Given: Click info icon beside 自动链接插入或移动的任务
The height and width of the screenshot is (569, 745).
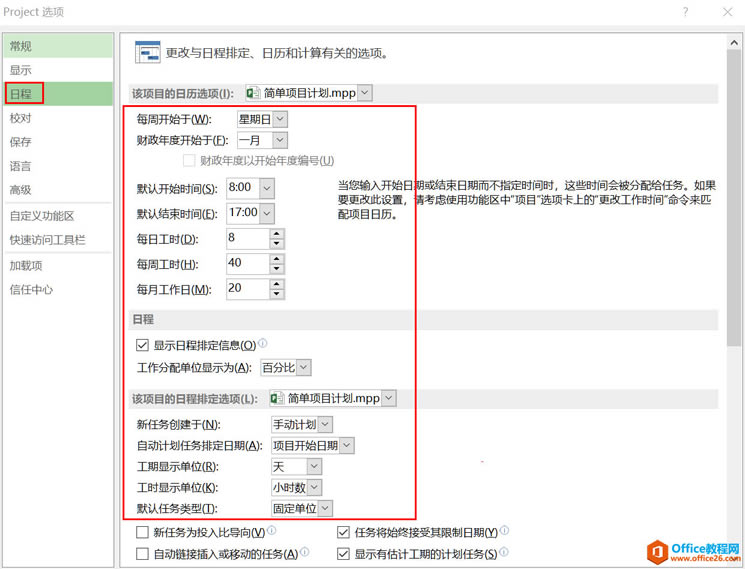Looking at the screenshot, I should [x=305, y=551].
